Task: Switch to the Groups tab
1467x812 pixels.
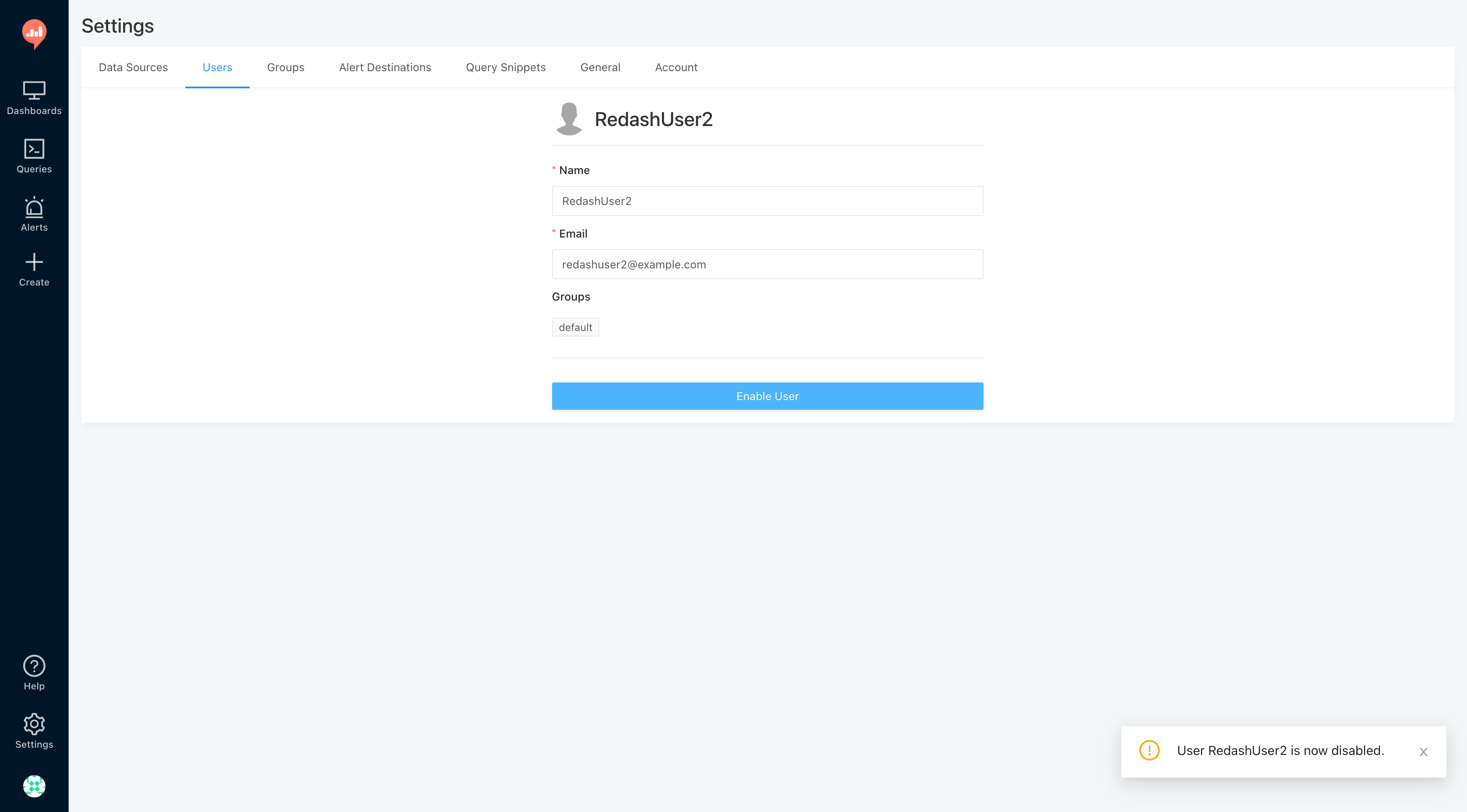Action: (285, 67)
